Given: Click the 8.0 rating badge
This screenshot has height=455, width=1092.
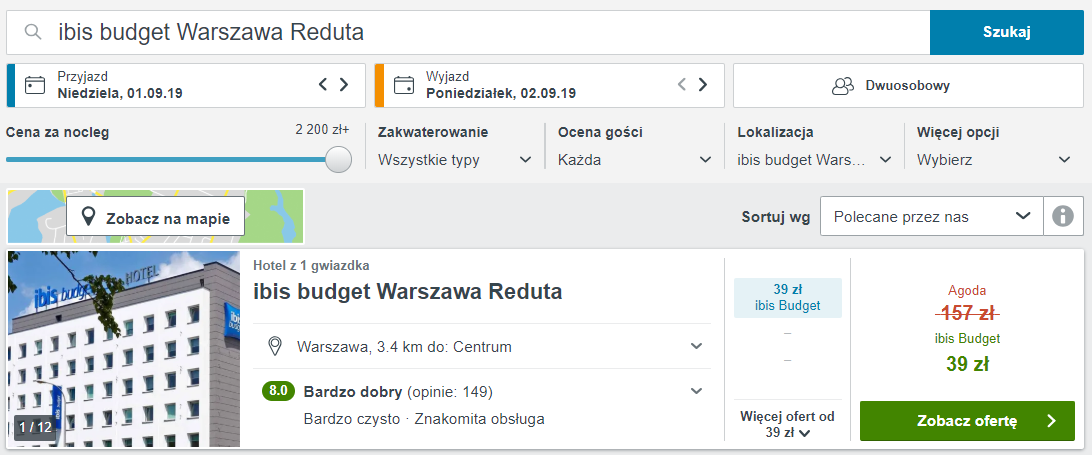Looking at the screenshot, I should [279, 392].
